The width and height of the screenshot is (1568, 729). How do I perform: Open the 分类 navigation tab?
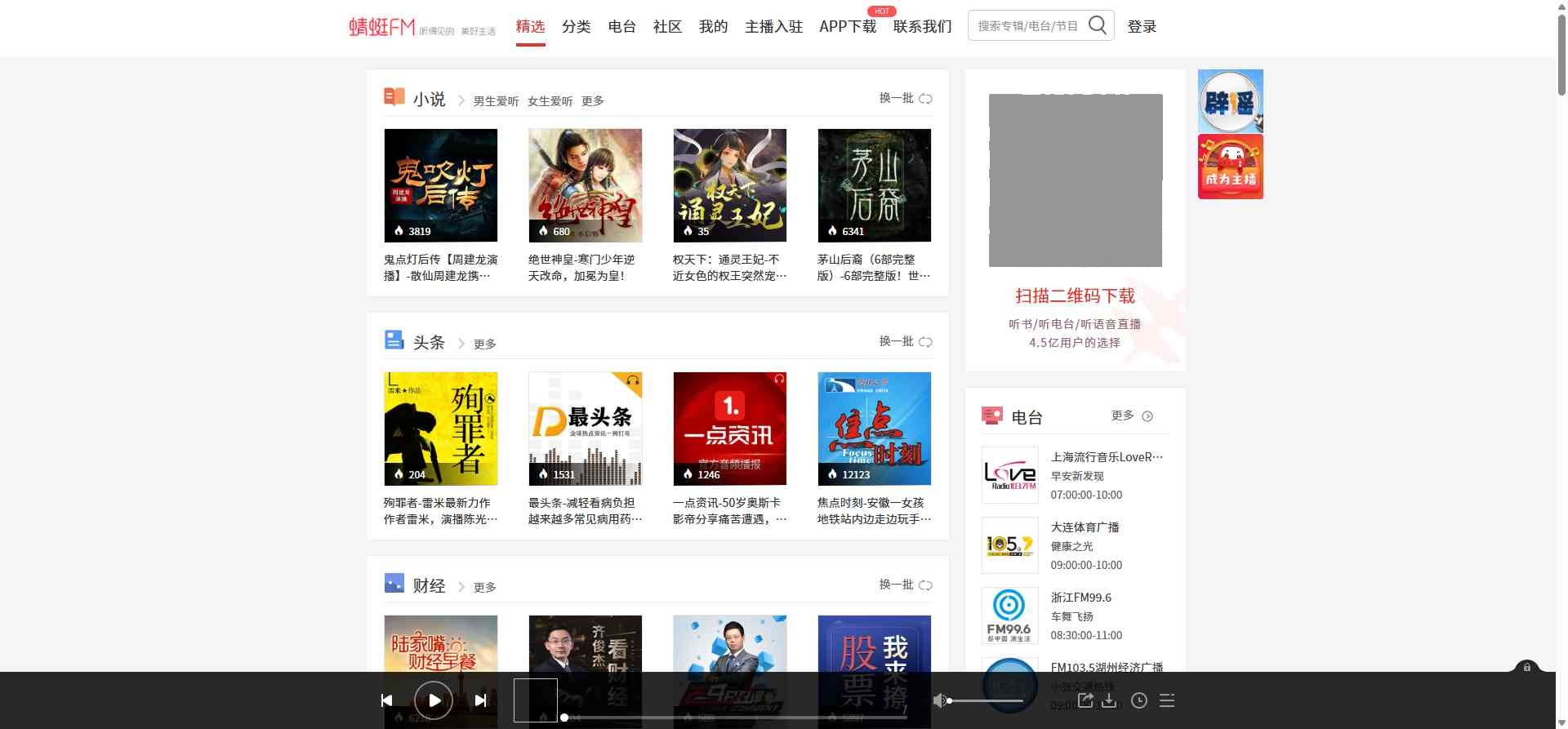click(576, 27)
